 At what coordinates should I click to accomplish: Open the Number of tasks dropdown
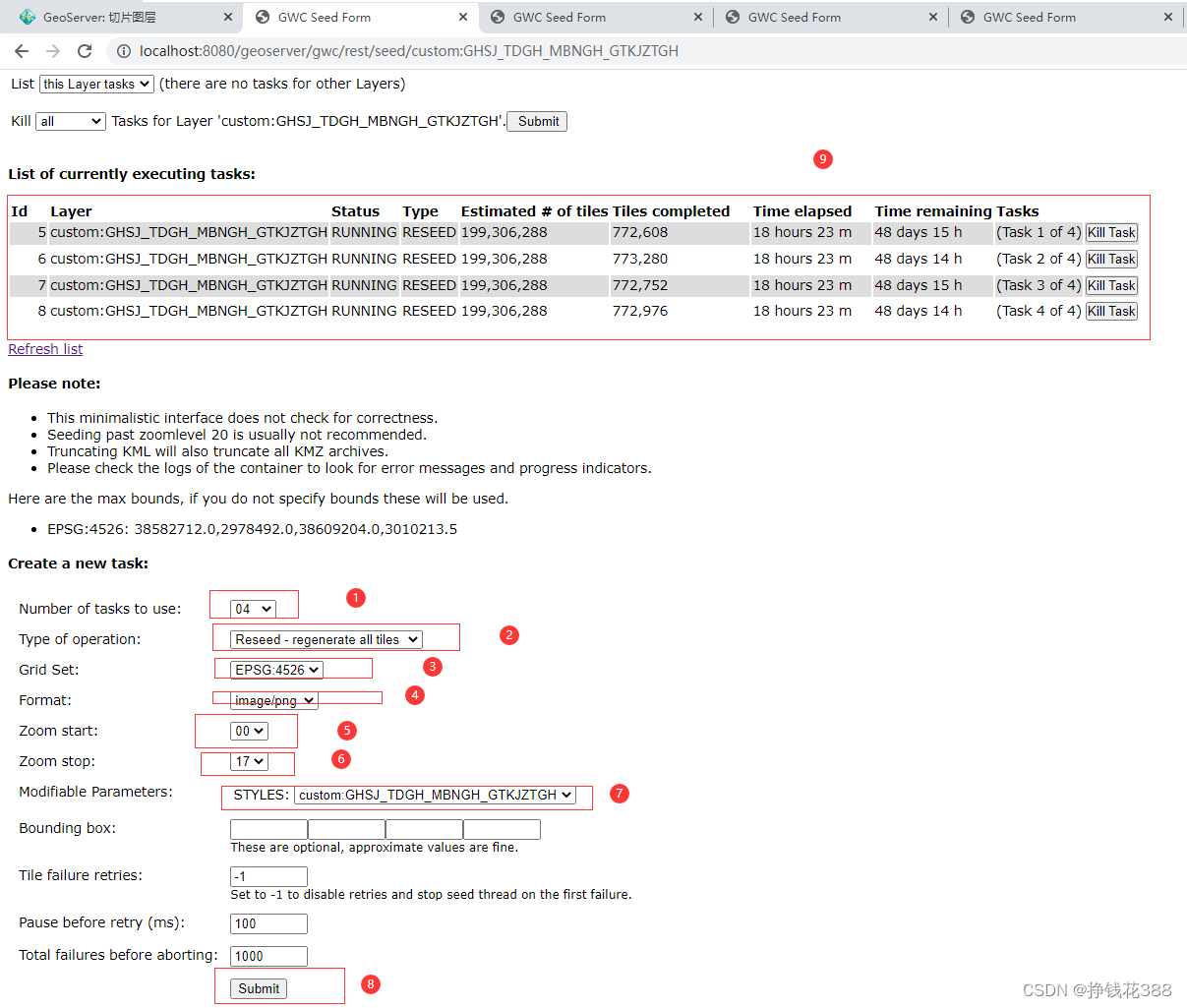point(251,608)
